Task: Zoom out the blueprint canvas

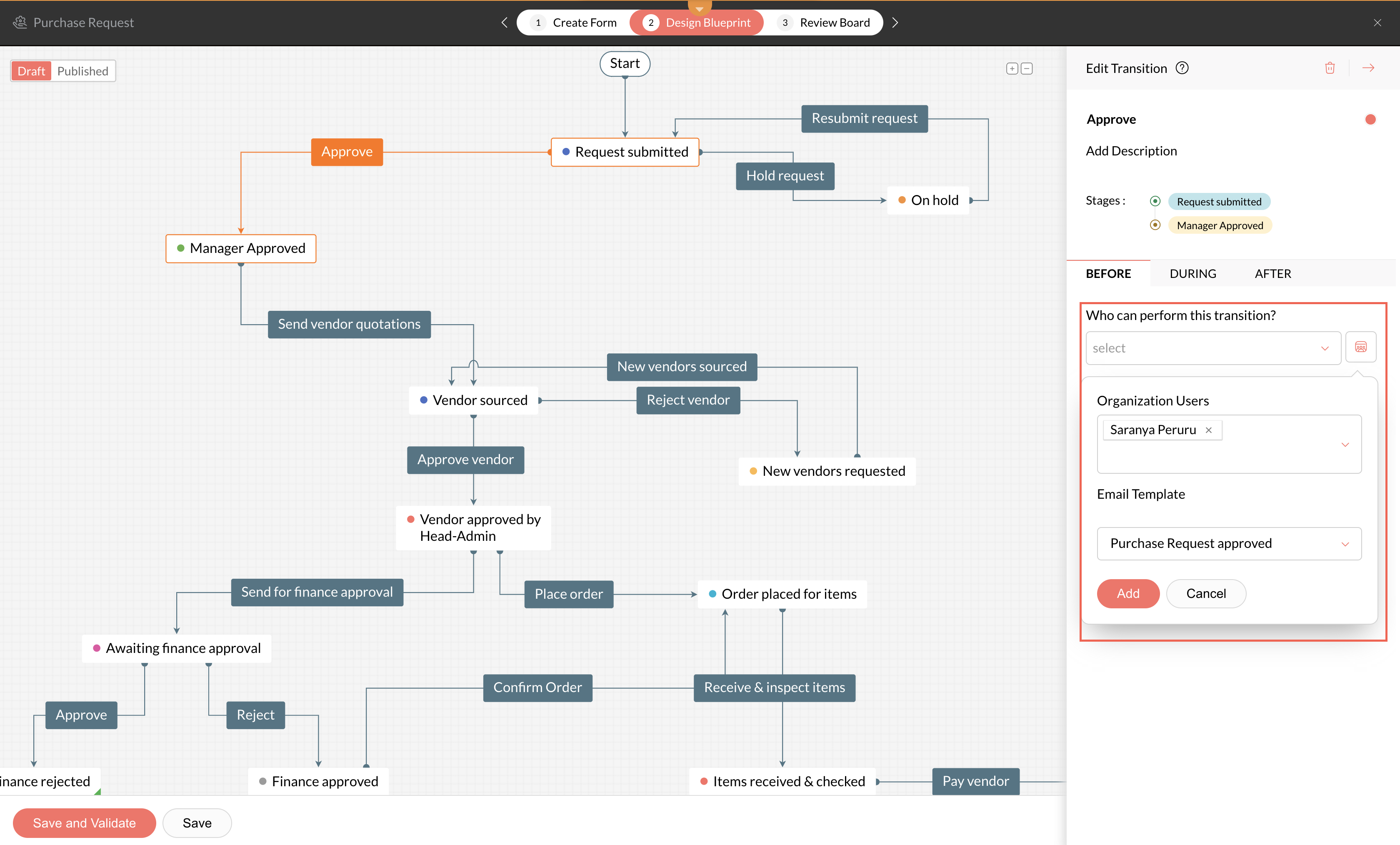Action: click(x=1027, y=69)
